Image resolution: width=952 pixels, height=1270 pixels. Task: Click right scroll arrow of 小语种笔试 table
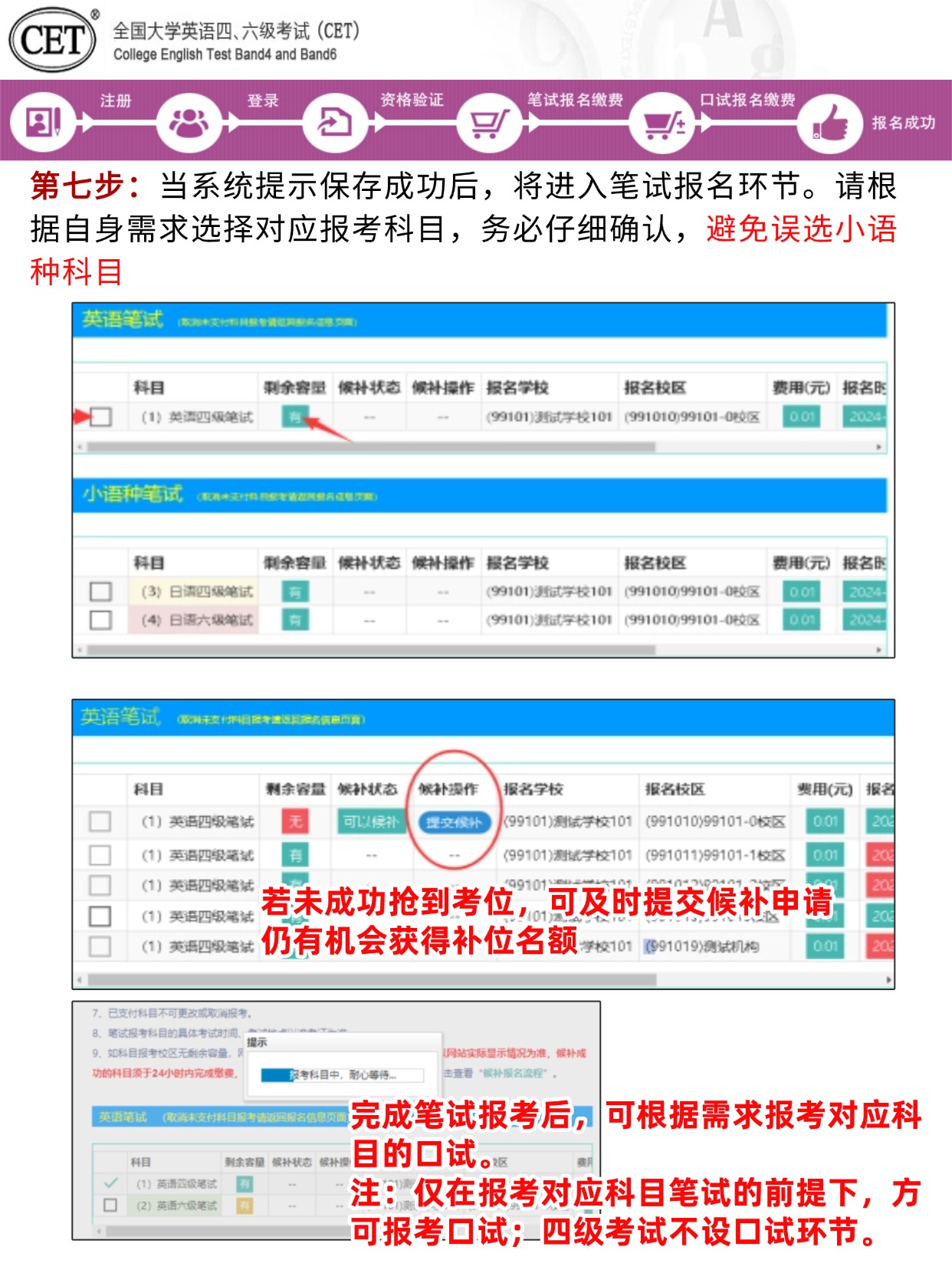click(878, 650)
